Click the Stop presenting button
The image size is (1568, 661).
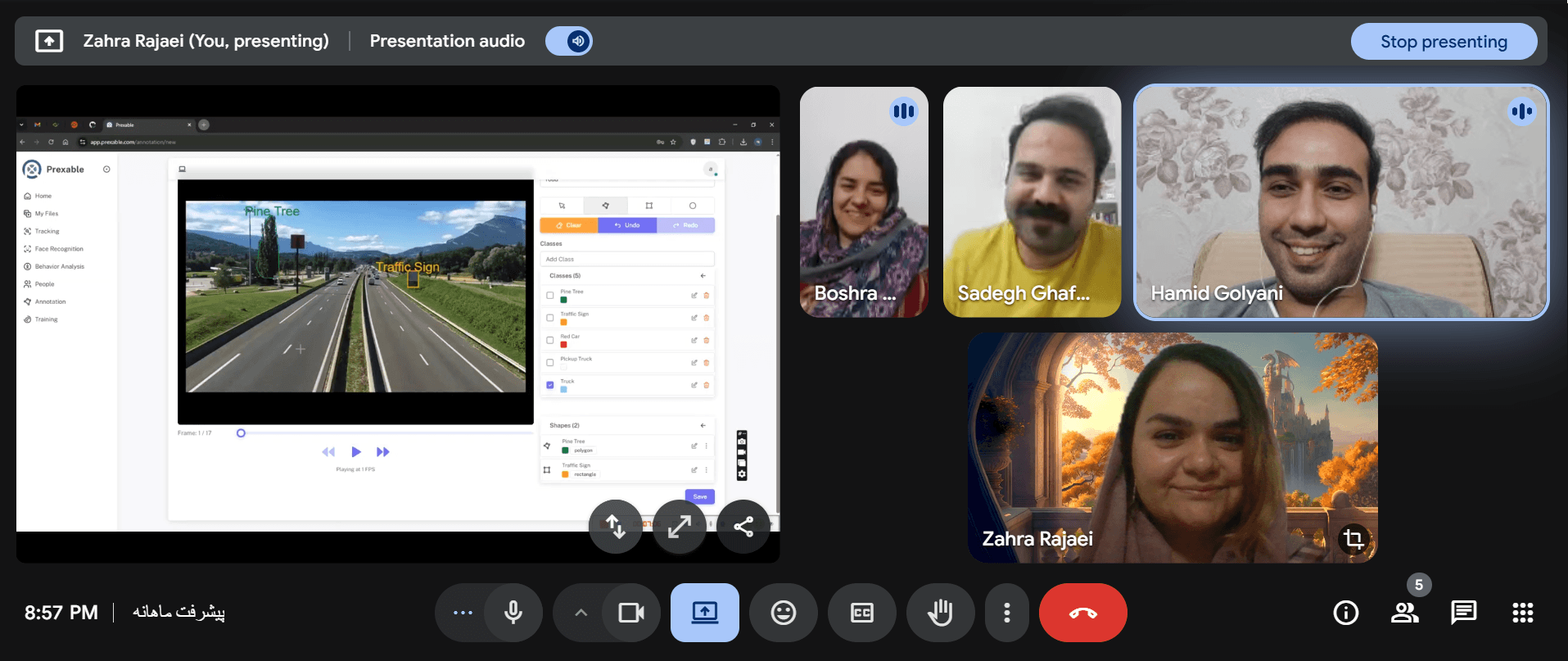1443,42
